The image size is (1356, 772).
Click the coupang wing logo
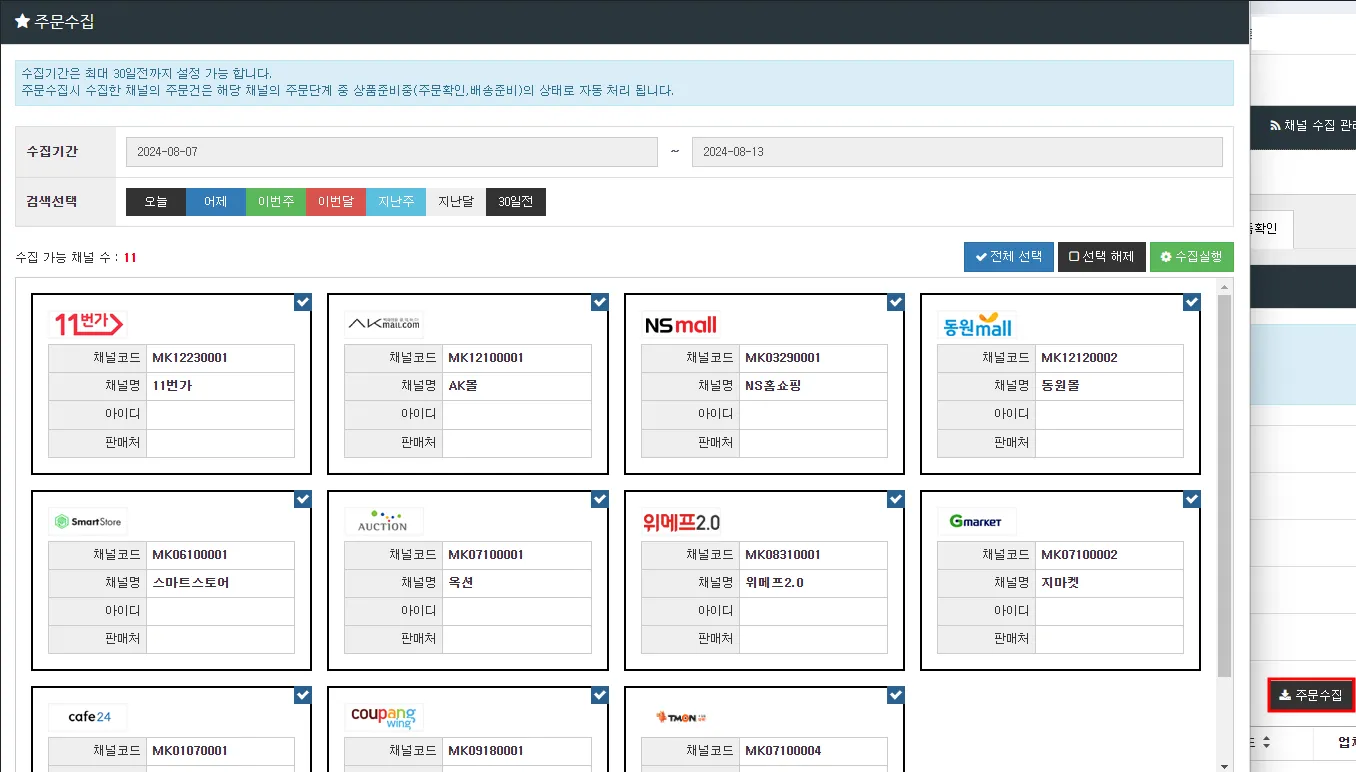point(384,717)
